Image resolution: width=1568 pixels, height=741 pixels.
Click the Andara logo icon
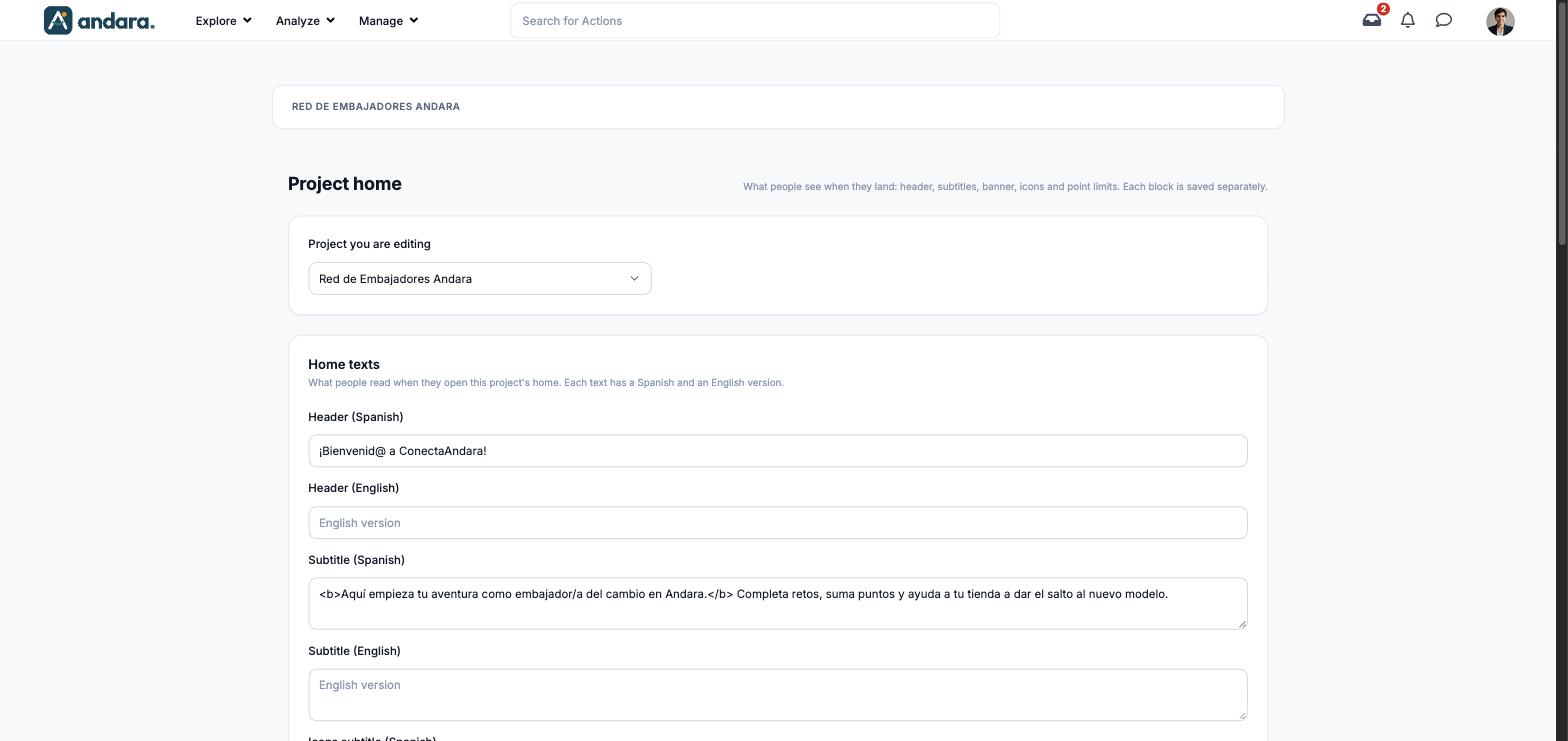(x=58, y=20)
